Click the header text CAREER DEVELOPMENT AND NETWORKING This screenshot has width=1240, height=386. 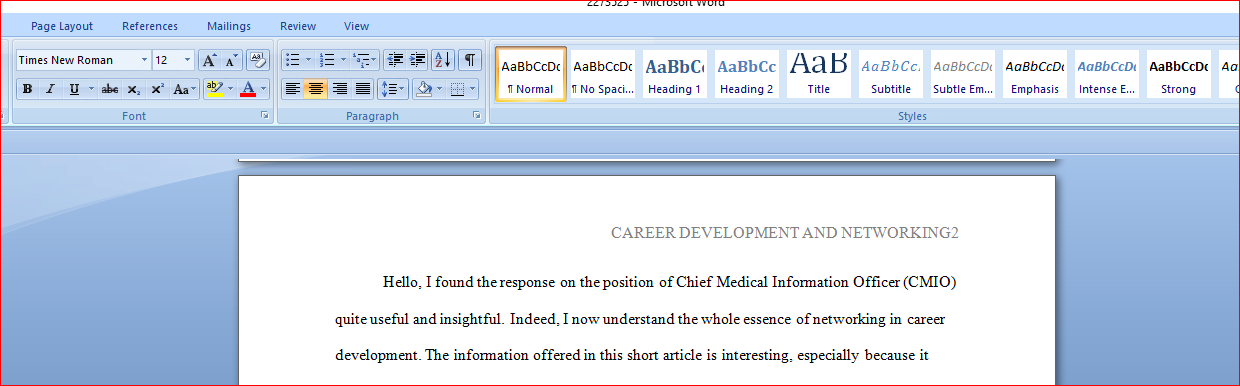(x=780, y=233)
